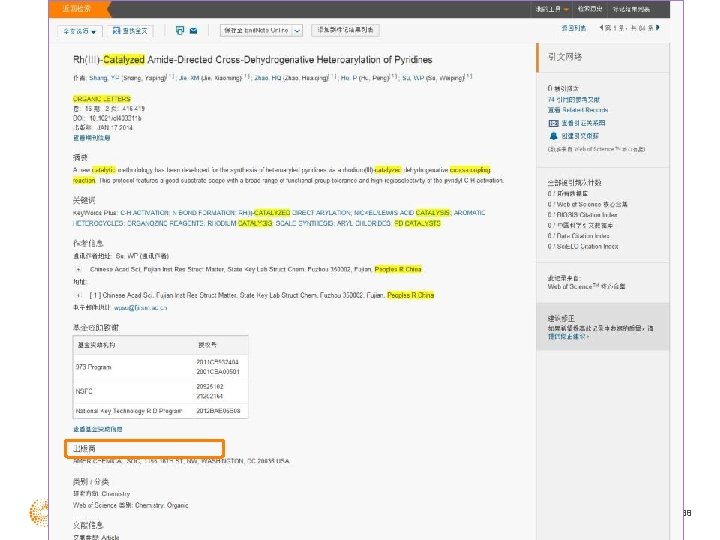Click keyword NICKEL/LEWIS ACID CATALYSIS
This screenshot has height=540, width=720.
(x=402, y=213)
